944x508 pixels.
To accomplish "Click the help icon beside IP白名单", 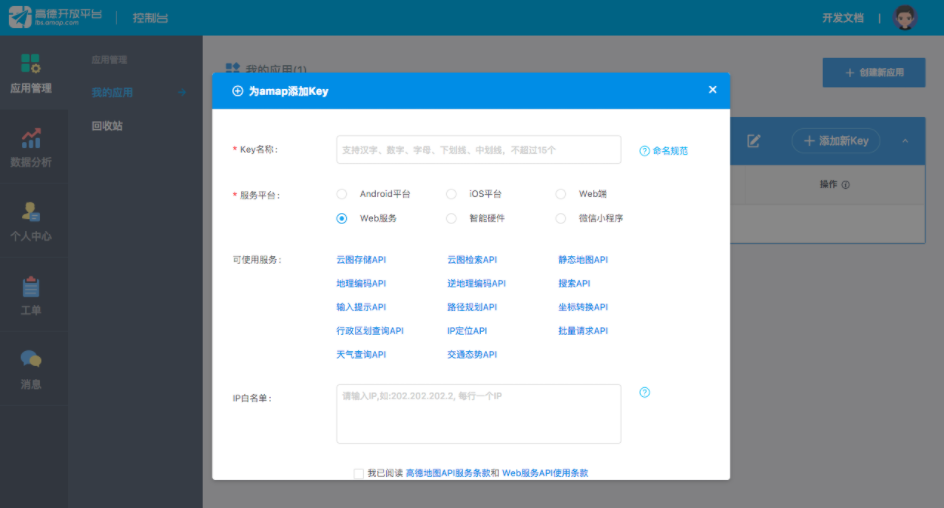I will click(644, 392).
